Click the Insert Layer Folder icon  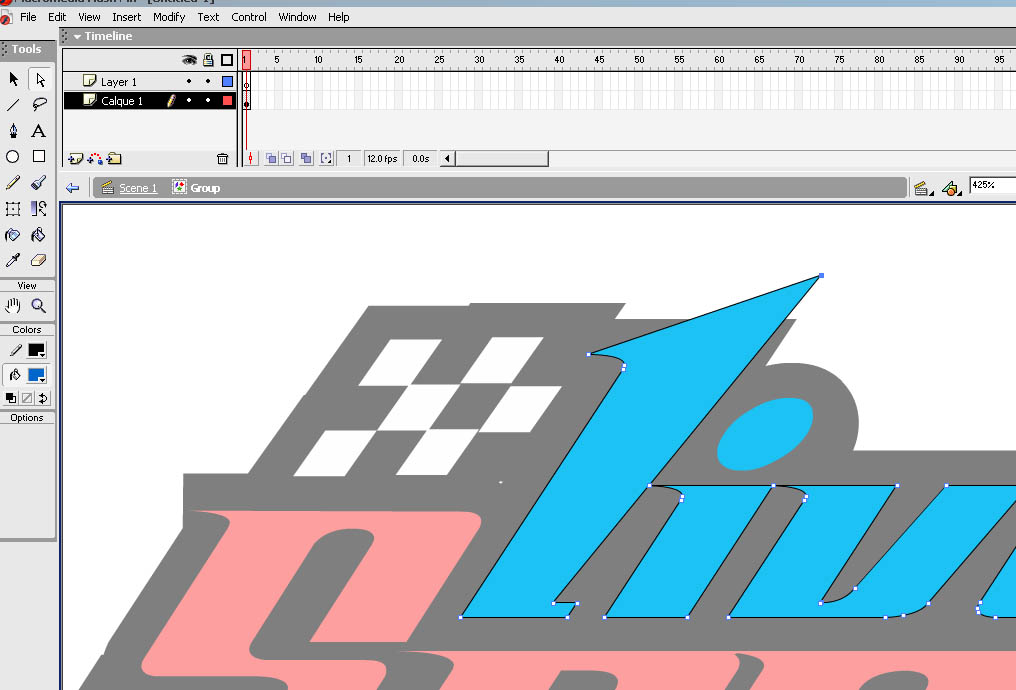115,159
